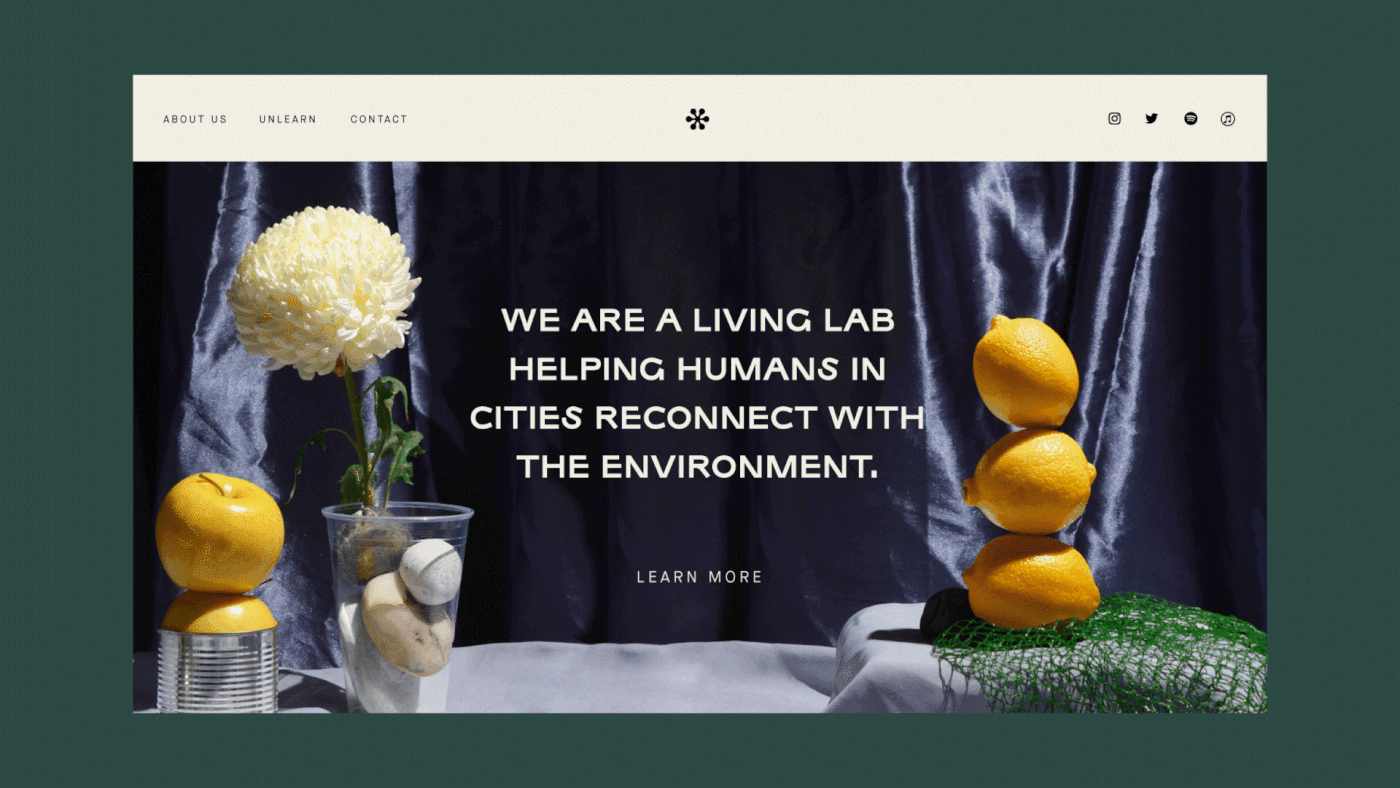Click the hero headline about living lab
1400x788 pixels.
[698, 393]
